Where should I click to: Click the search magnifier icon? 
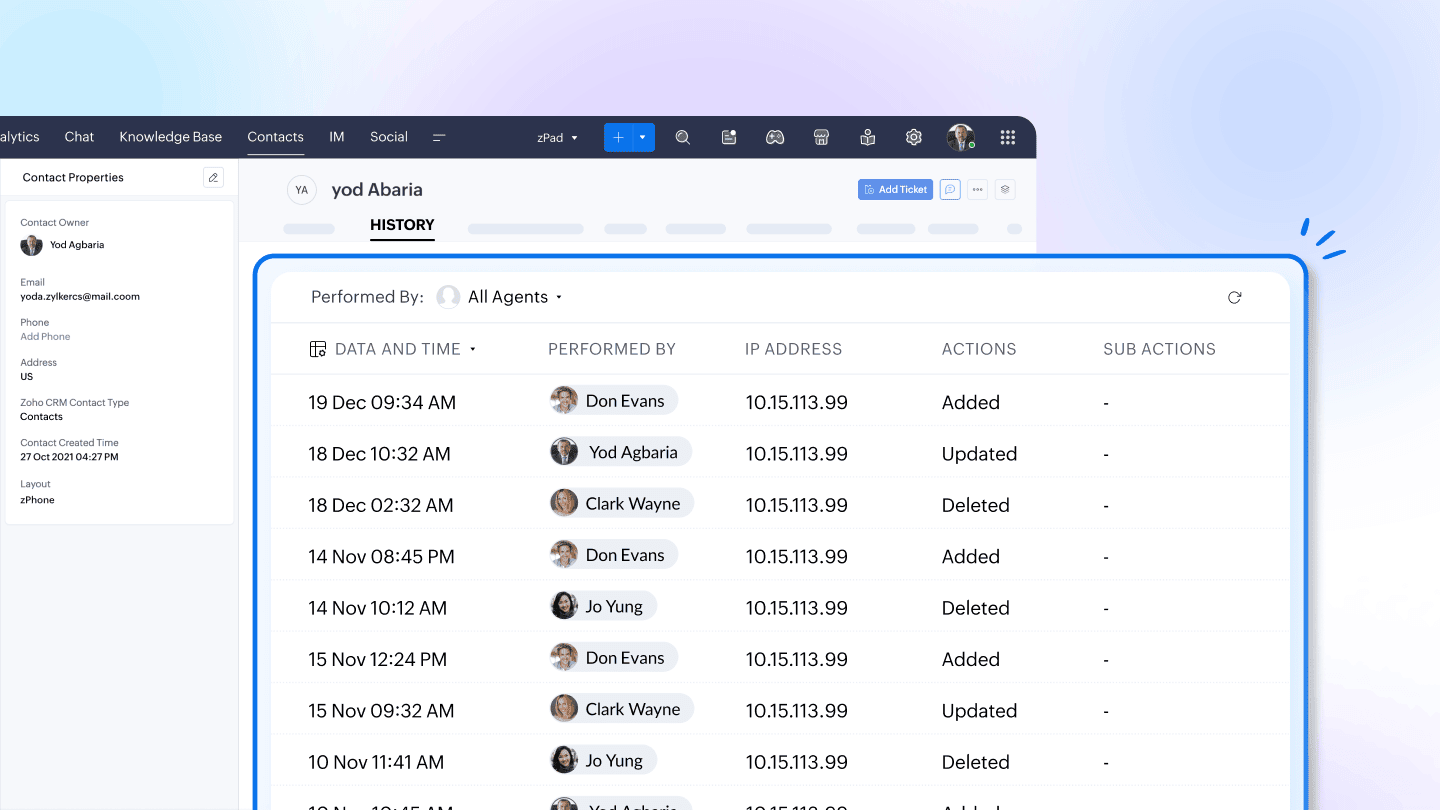[683, 138]
